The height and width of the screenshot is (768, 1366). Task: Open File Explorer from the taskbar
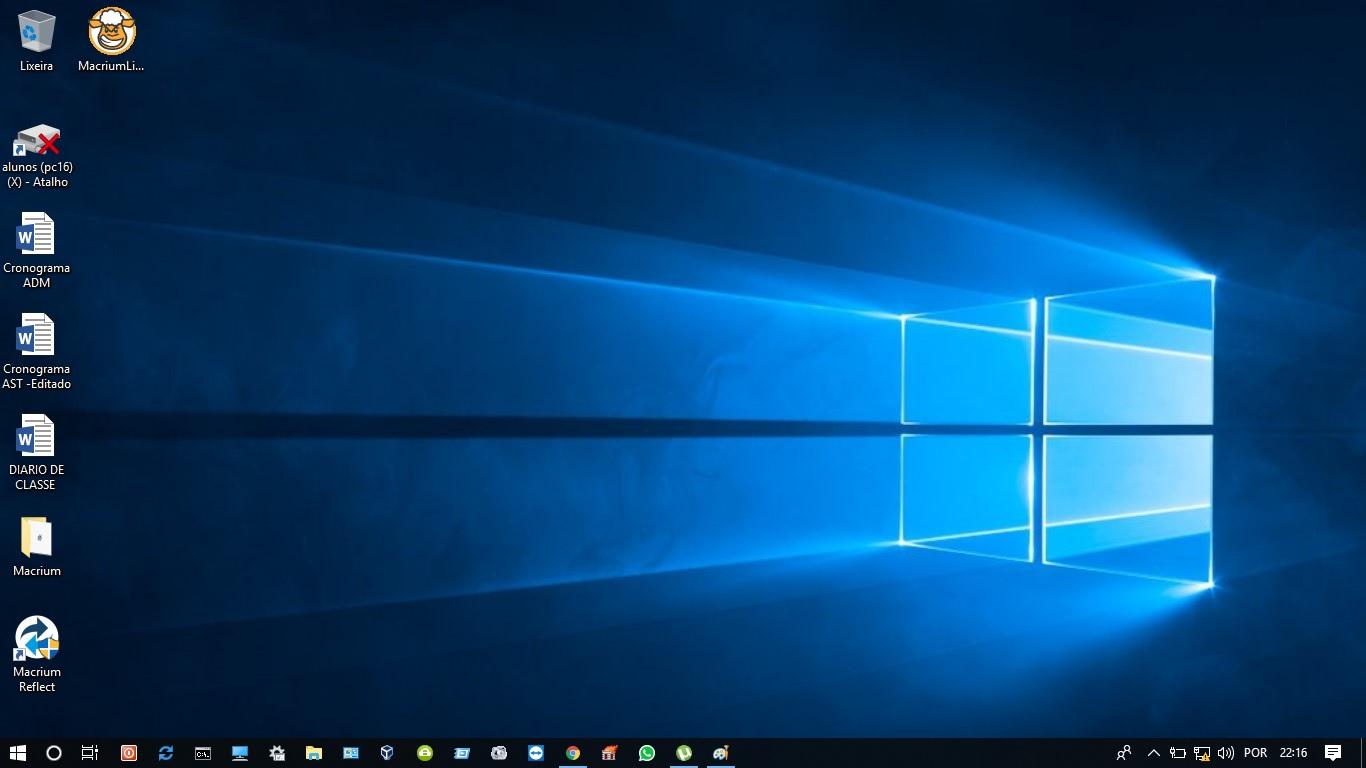[x=314, y=753]
